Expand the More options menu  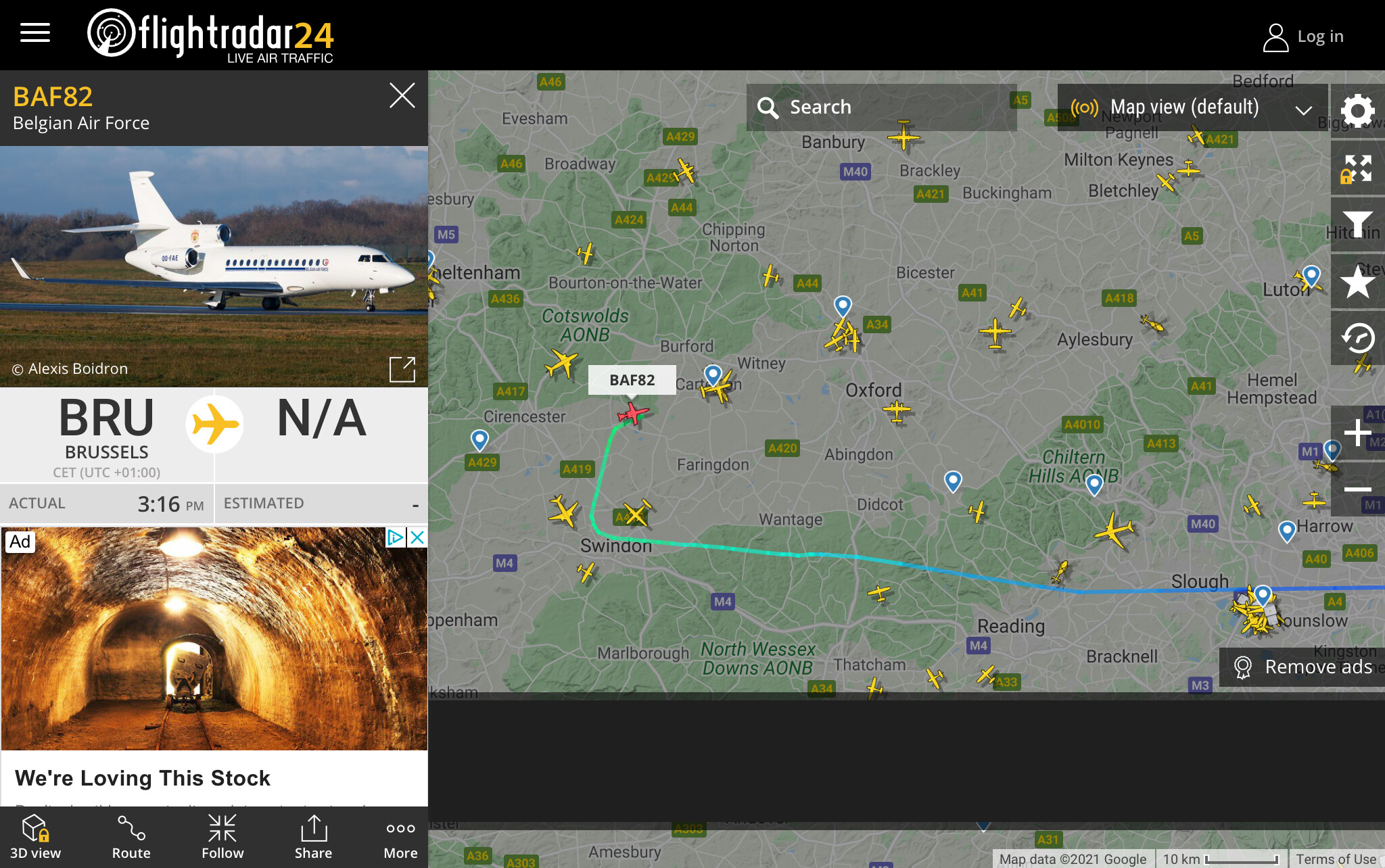[x=400, y=837]
